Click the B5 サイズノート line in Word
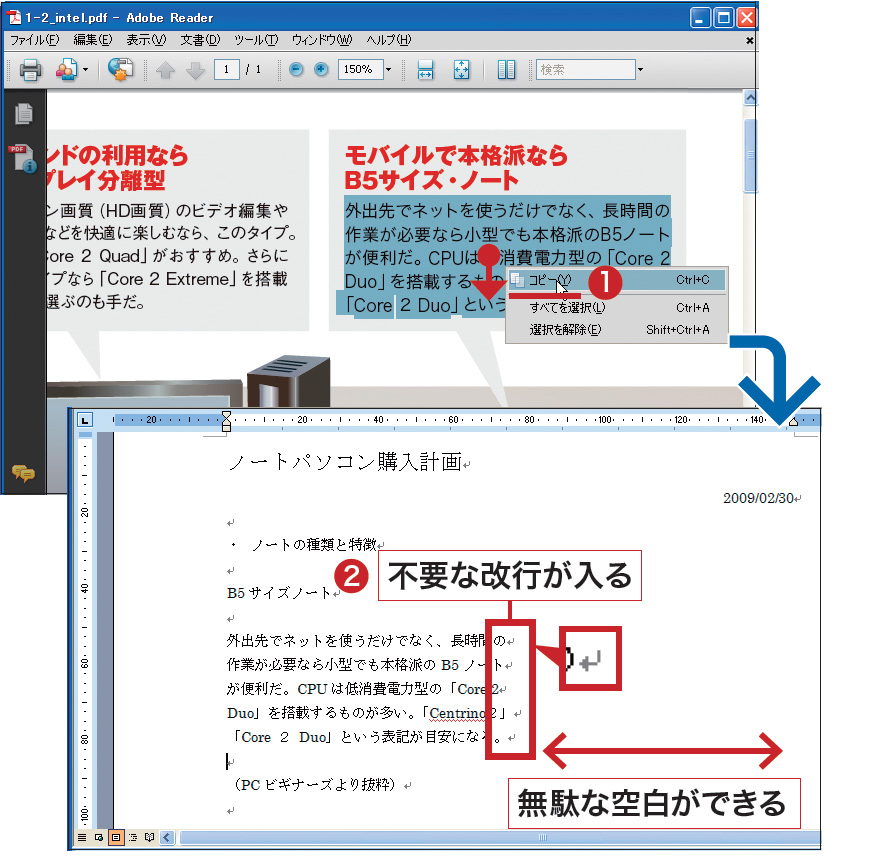 (279, 593)
